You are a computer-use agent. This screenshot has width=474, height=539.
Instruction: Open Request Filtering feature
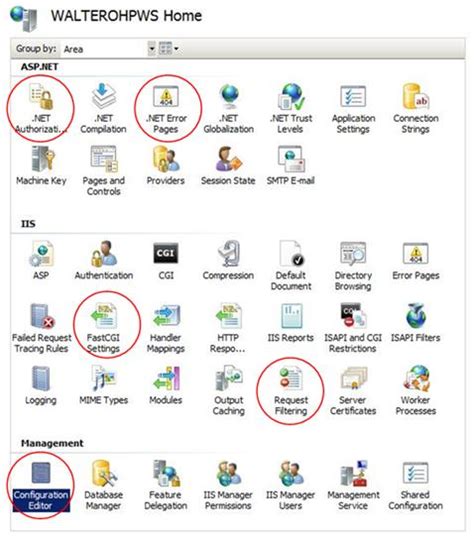coord(291,391)
